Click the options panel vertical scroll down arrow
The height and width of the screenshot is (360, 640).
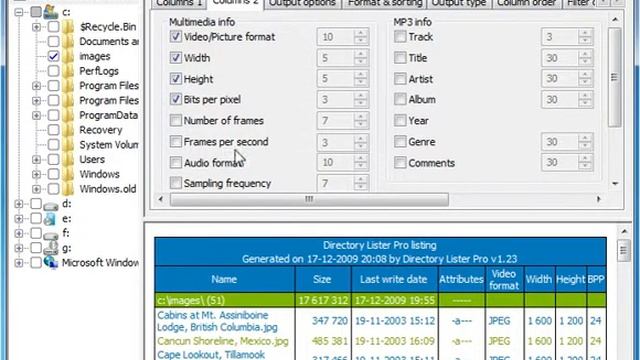click(615, 184)
